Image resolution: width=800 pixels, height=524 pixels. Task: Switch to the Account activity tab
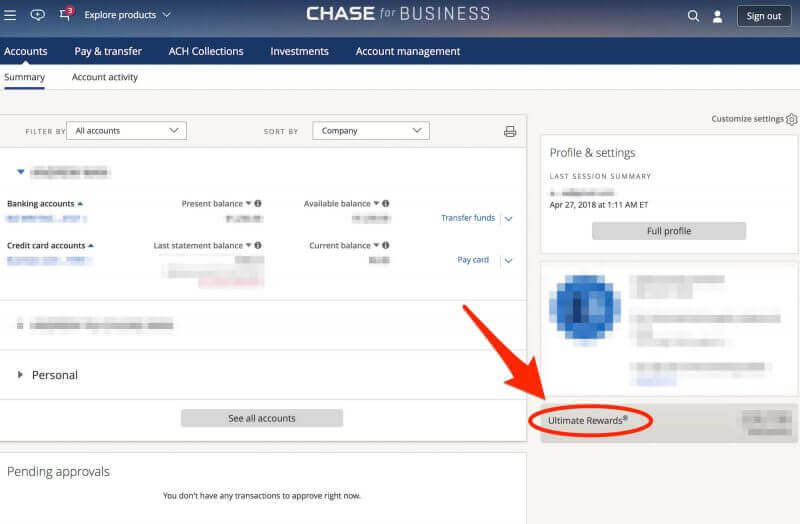(105, 77)
